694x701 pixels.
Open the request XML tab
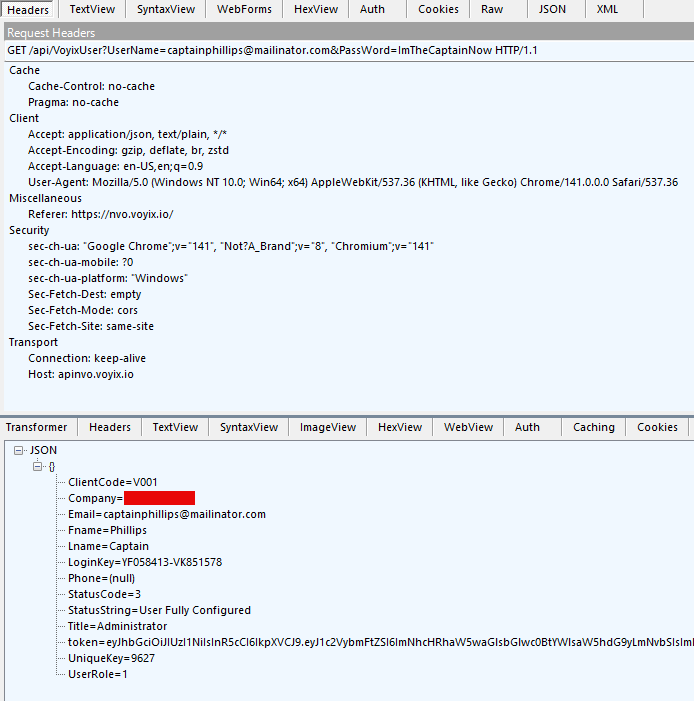pyautogui.click(x=607, y=9)
